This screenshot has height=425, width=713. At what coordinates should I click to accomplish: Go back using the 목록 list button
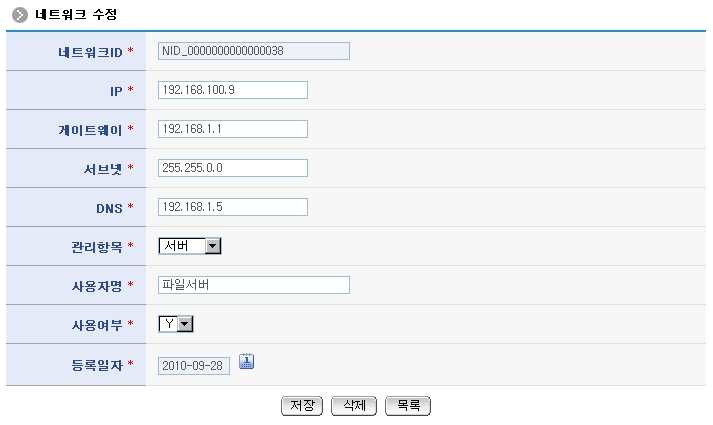(x=407, y=406)
